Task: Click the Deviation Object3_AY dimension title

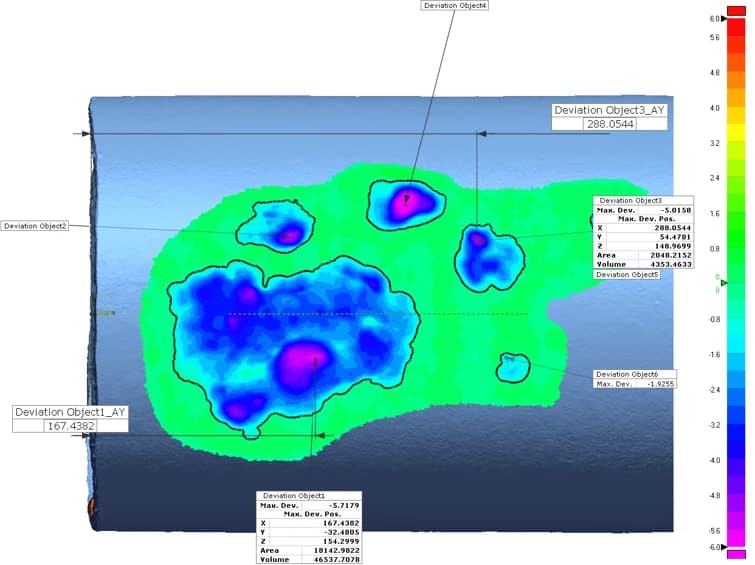Action: tap(609, 110)
